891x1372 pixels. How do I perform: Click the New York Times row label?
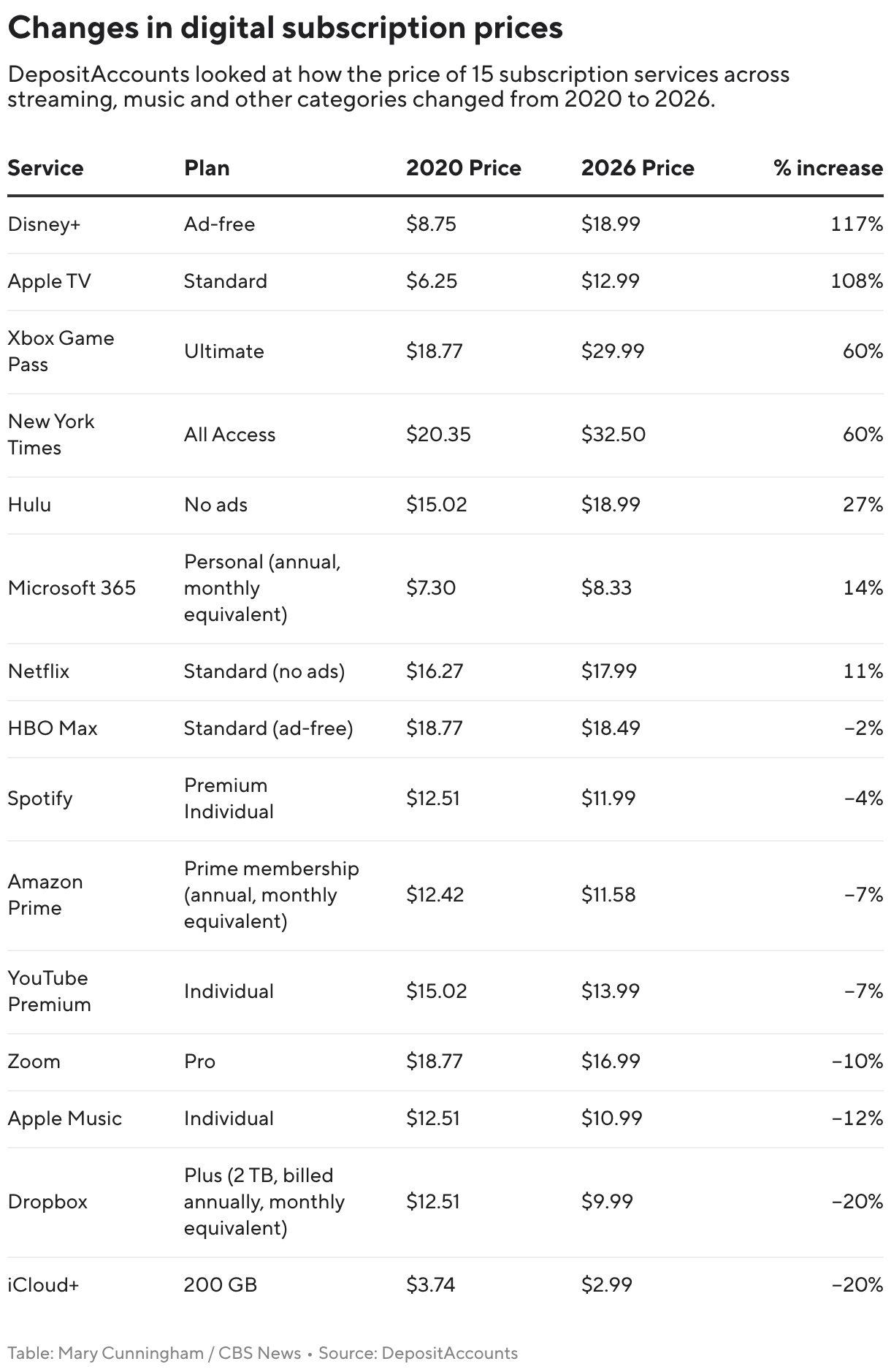point(51,434)
